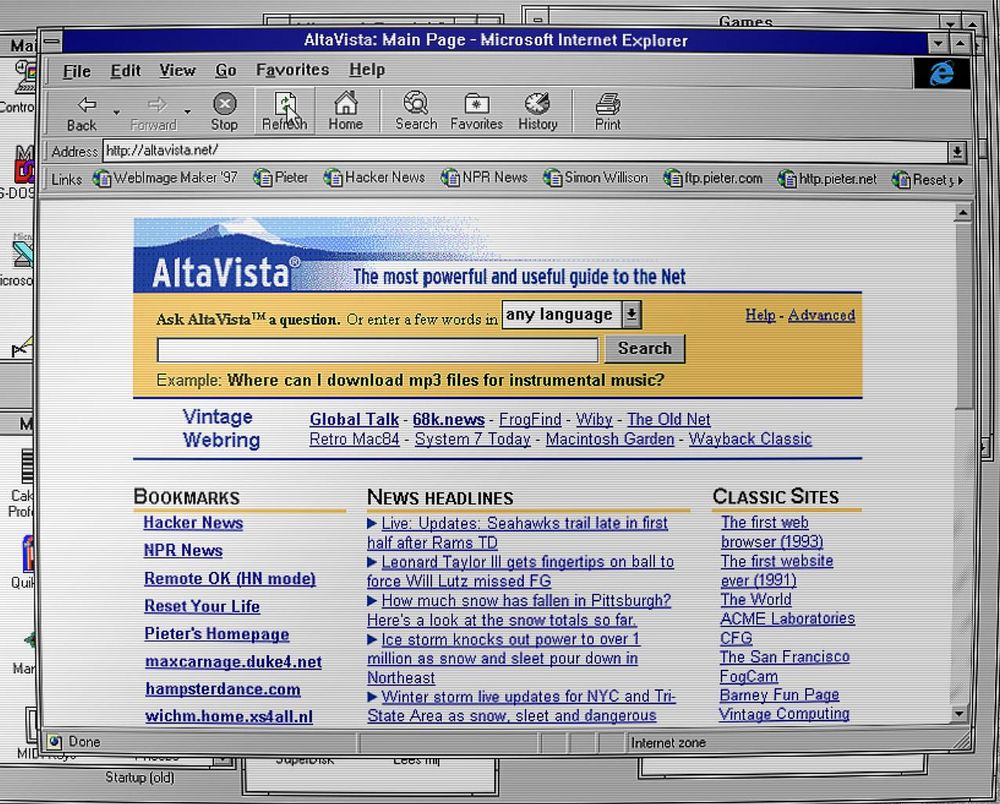
Task: Open the Hacker News bookmark link
Action: 193,523
